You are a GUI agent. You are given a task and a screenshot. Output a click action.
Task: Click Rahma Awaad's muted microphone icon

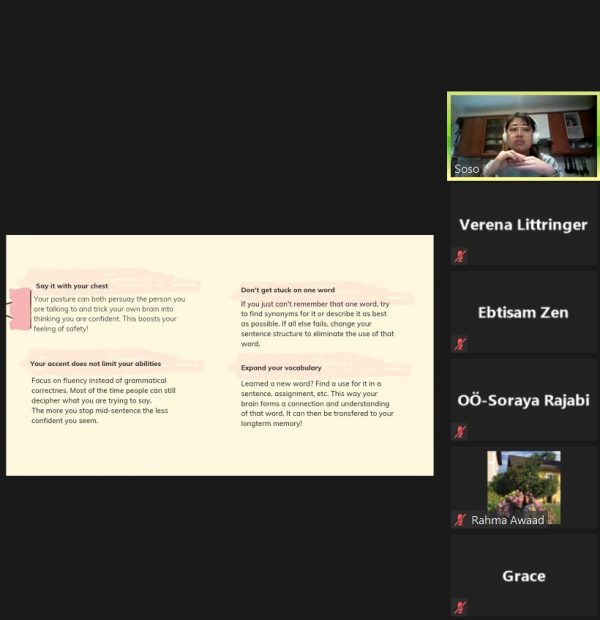(460, 520)
